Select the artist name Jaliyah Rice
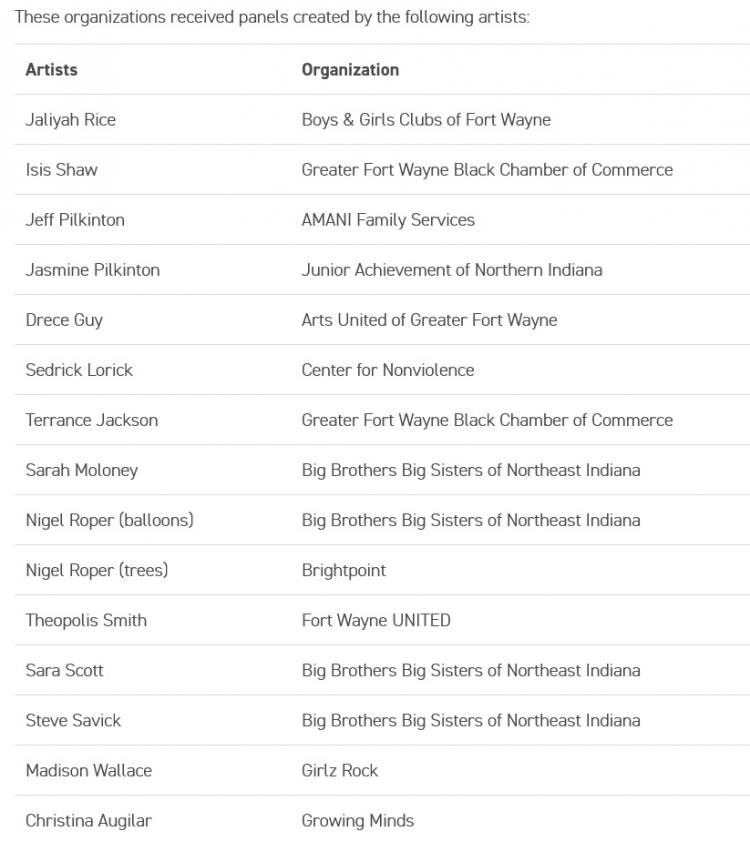 [x=71, y=120]
